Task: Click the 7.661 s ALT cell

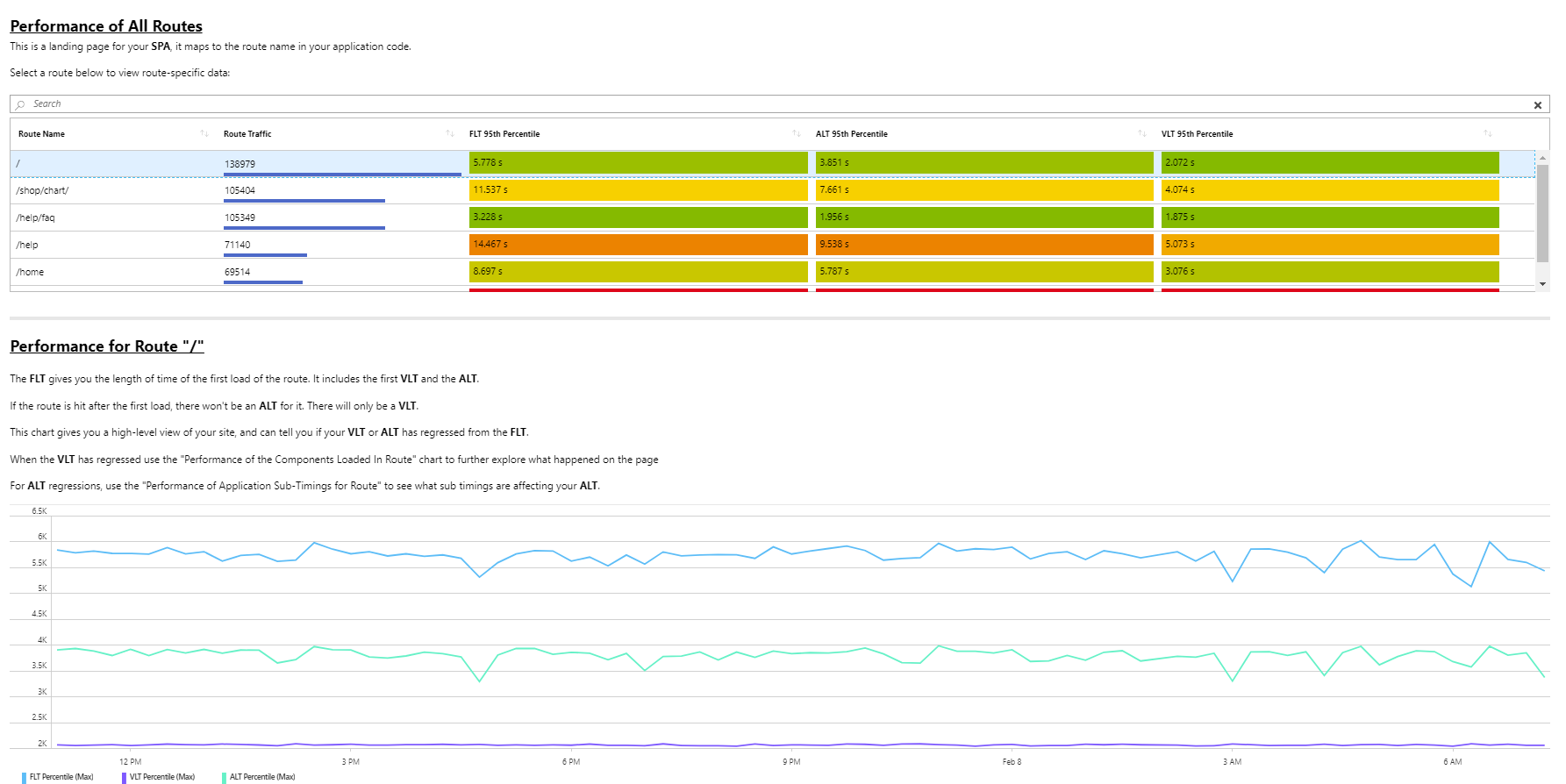Action: click(984, 189)
